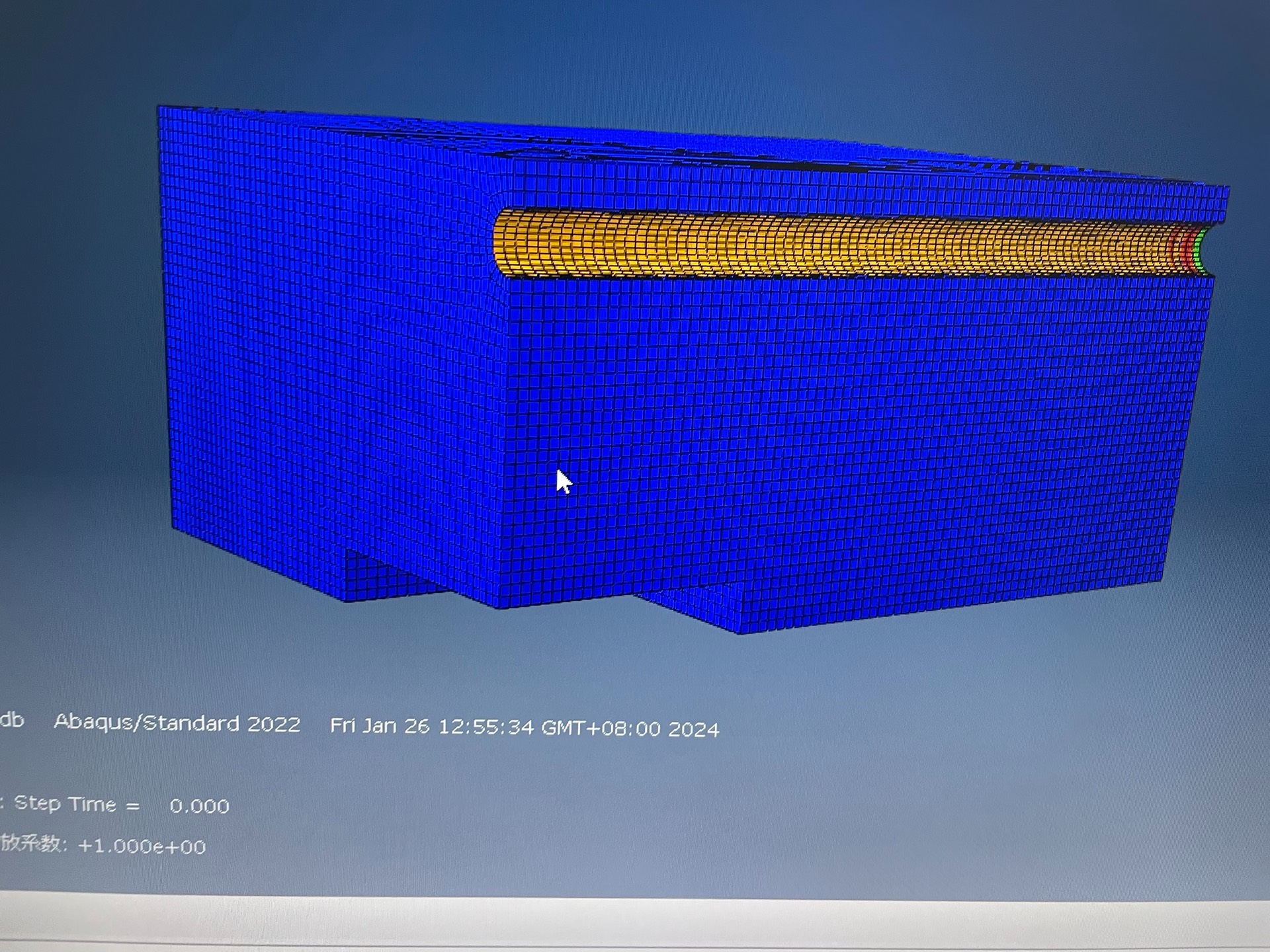Screen dimensions: 1270x952
Task: Click the 'db' filename text fragment
Action: 12,719
